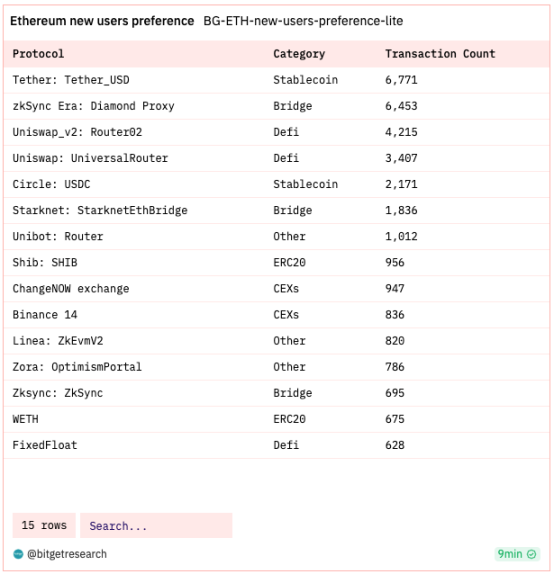Click the Uniswap: UniversalRouter protocol cell

[x=90, y=158]
